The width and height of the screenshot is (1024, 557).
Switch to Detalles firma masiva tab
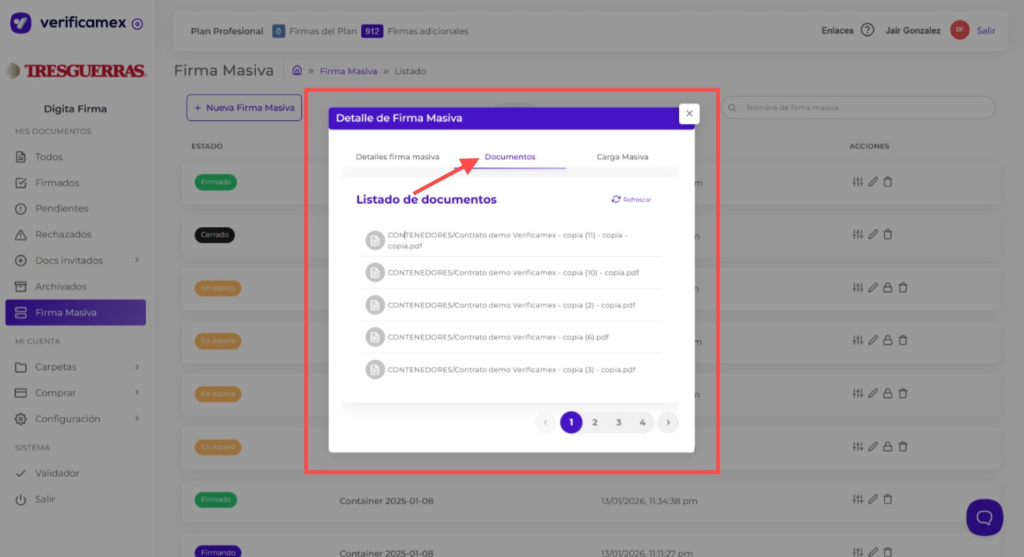pos(398,157)
